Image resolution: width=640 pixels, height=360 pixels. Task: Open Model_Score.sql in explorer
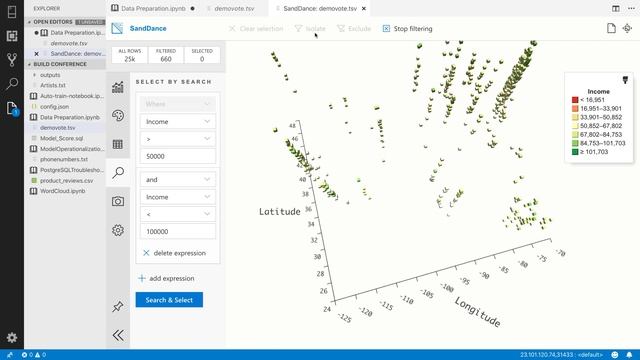coord(61,138)
